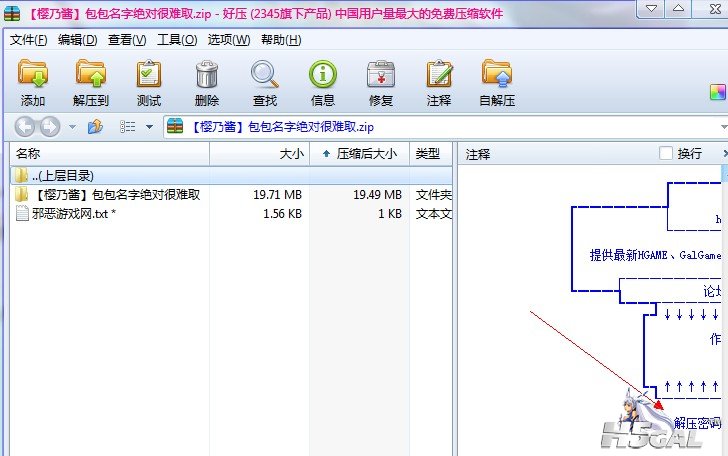
Task: Click the list view mode icon
Action: [x=128, y=126]
